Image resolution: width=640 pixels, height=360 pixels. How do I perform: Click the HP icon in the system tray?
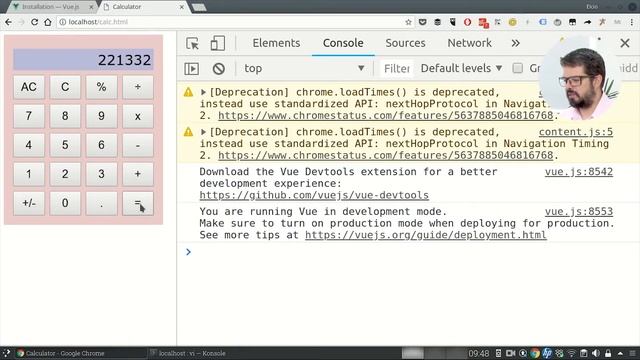(547, 353)
